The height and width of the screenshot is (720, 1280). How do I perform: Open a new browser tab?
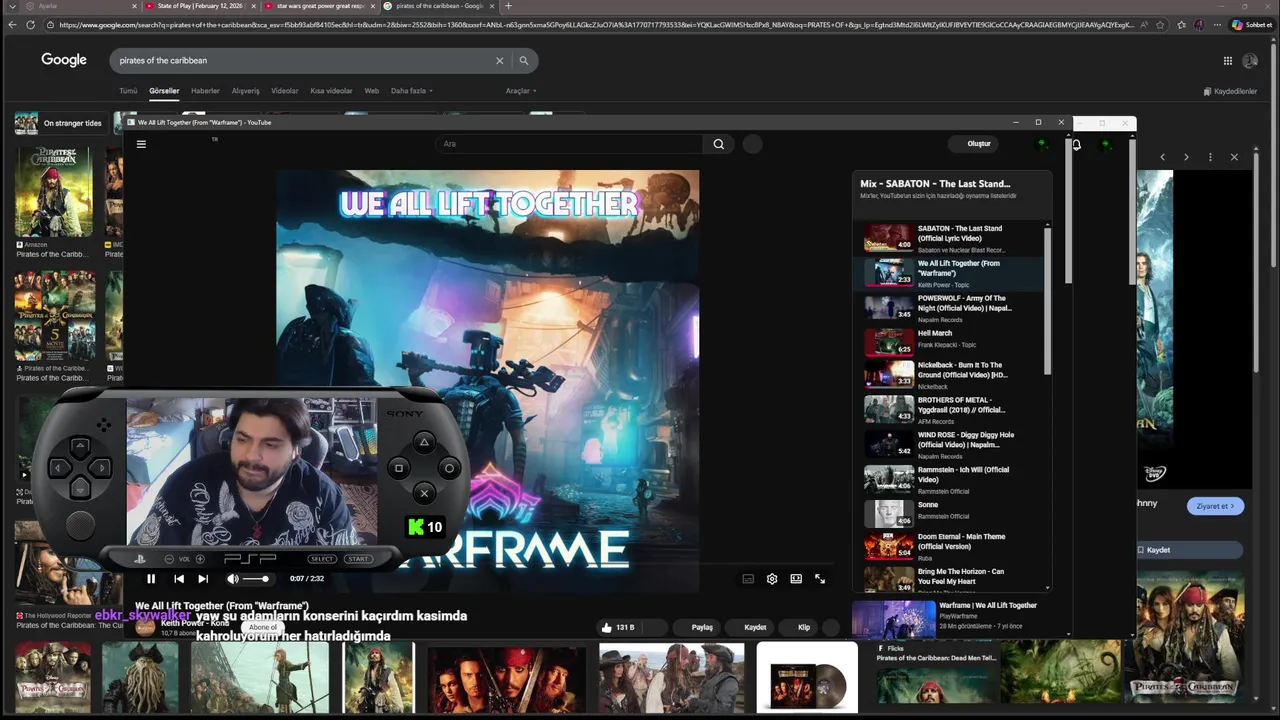pyautogui.click(x=508, y=6)
